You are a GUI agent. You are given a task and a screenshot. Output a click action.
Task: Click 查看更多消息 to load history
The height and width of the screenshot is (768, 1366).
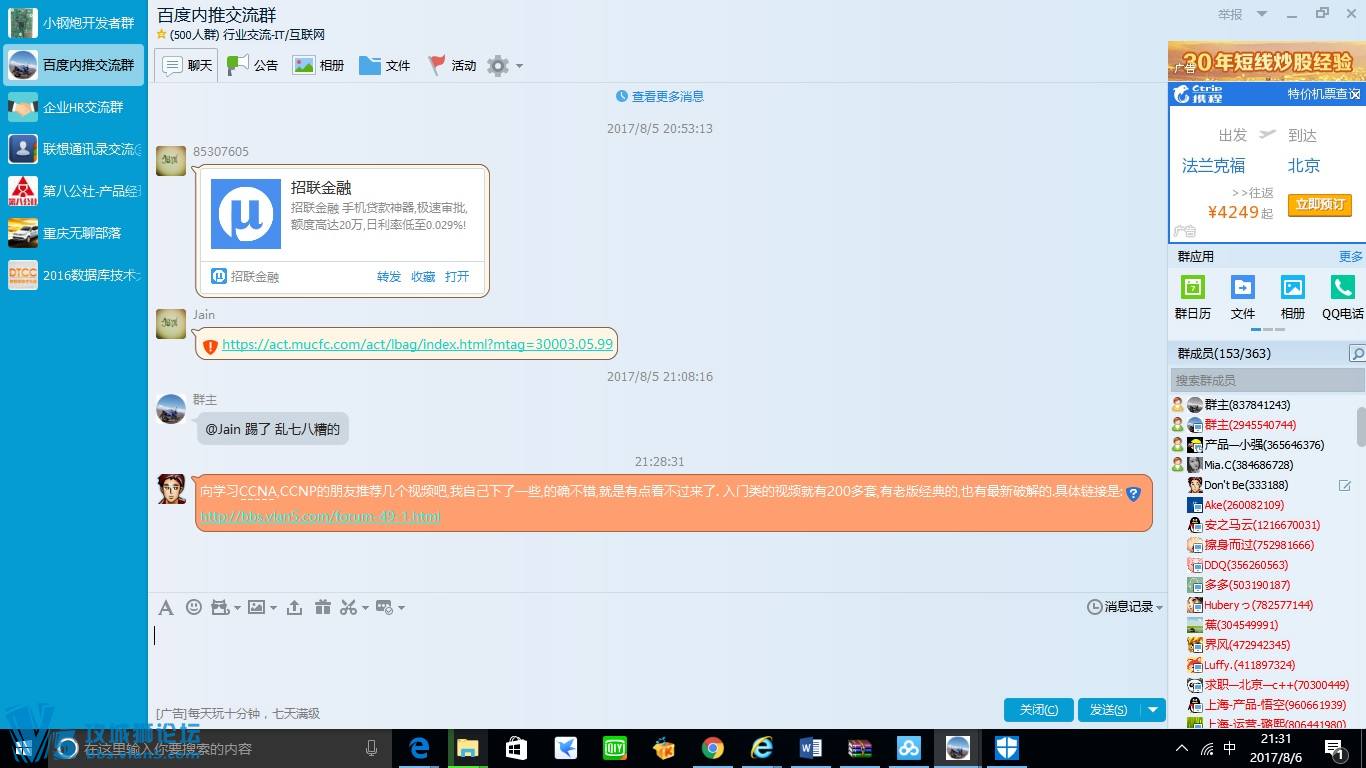660,96
